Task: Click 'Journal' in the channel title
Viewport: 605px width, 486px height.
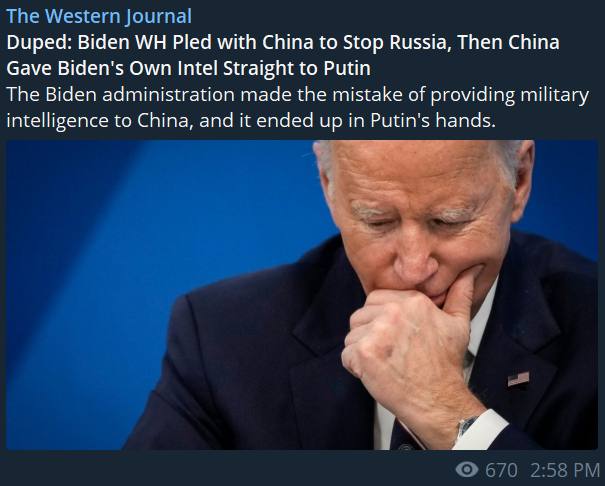Action: coord(159,16)
